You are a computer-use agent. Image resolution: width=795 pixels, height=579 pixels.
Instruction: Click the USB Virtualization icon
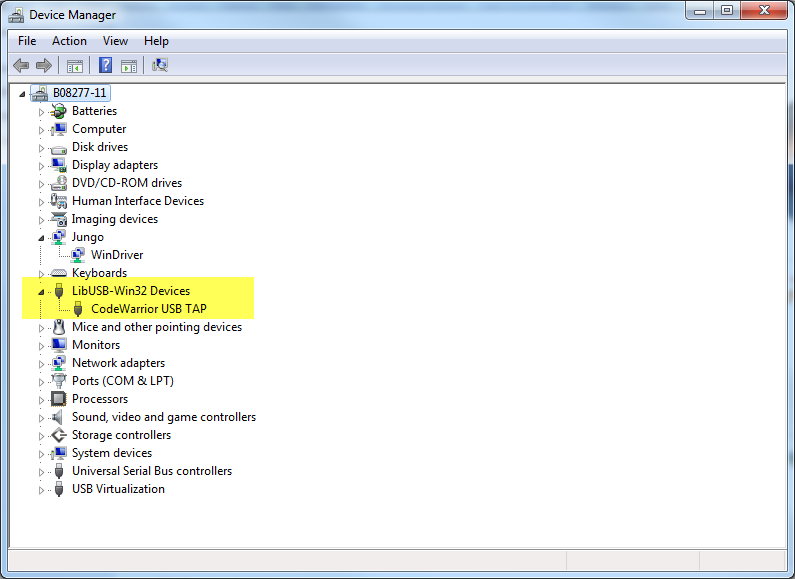(59, 489)
